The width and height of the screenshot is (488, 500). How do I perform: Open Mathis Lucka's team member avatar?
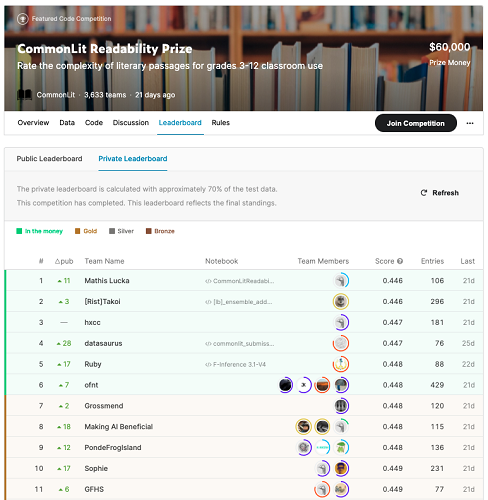pyautogui.click(x=341, y=281)
